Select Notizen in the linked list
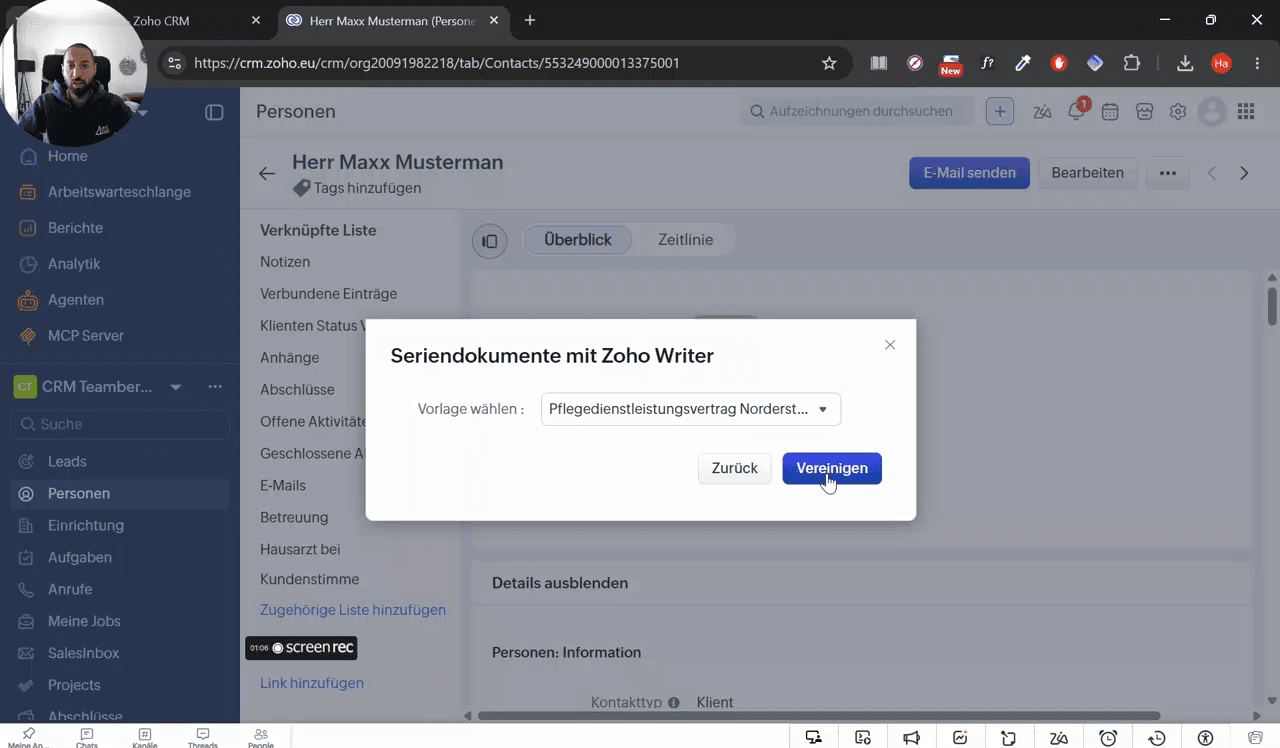Screen dimensions: 1280x748 (285, 262)
